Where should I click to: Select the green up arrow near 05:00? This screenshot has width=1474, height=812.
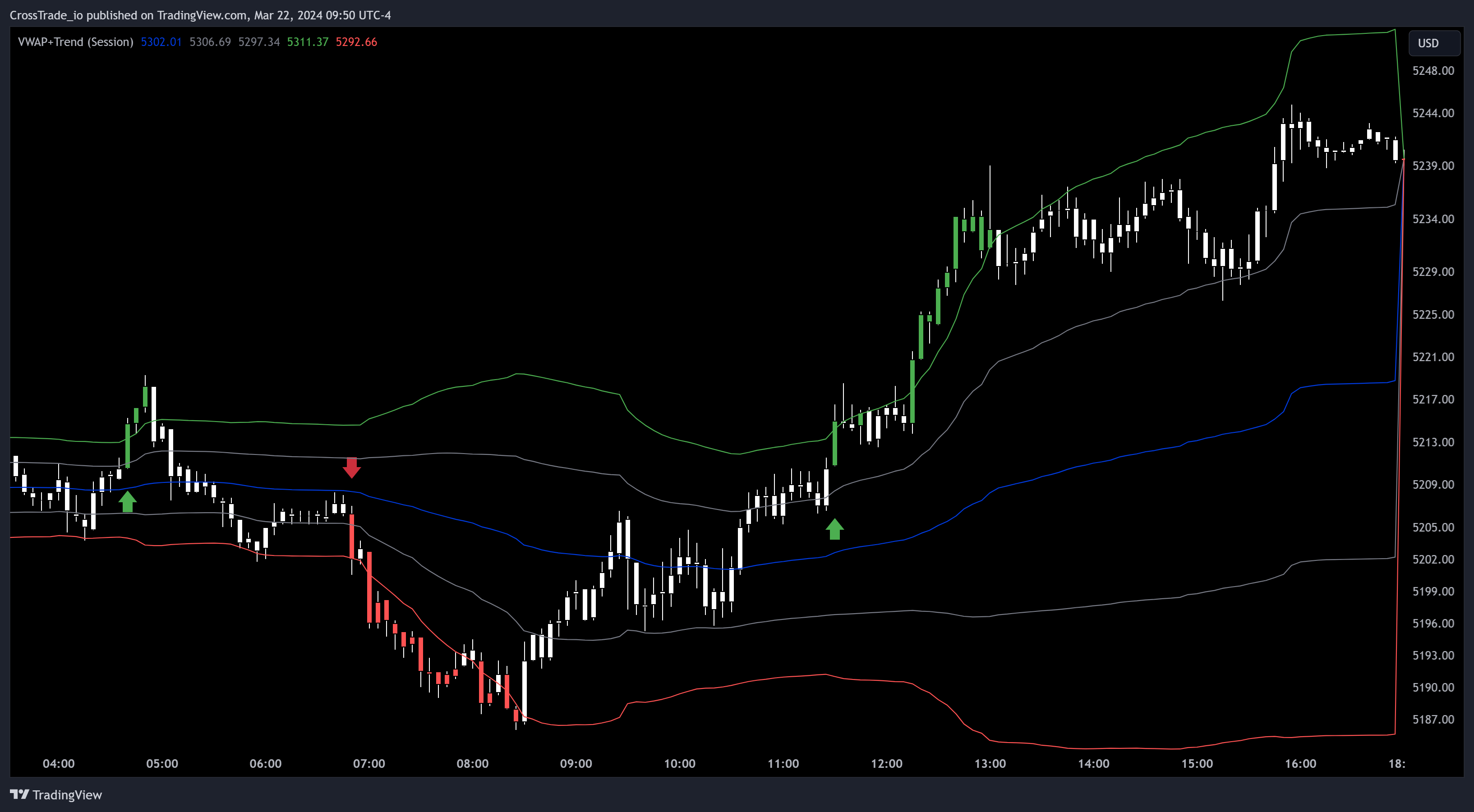(x=128, y=502)
